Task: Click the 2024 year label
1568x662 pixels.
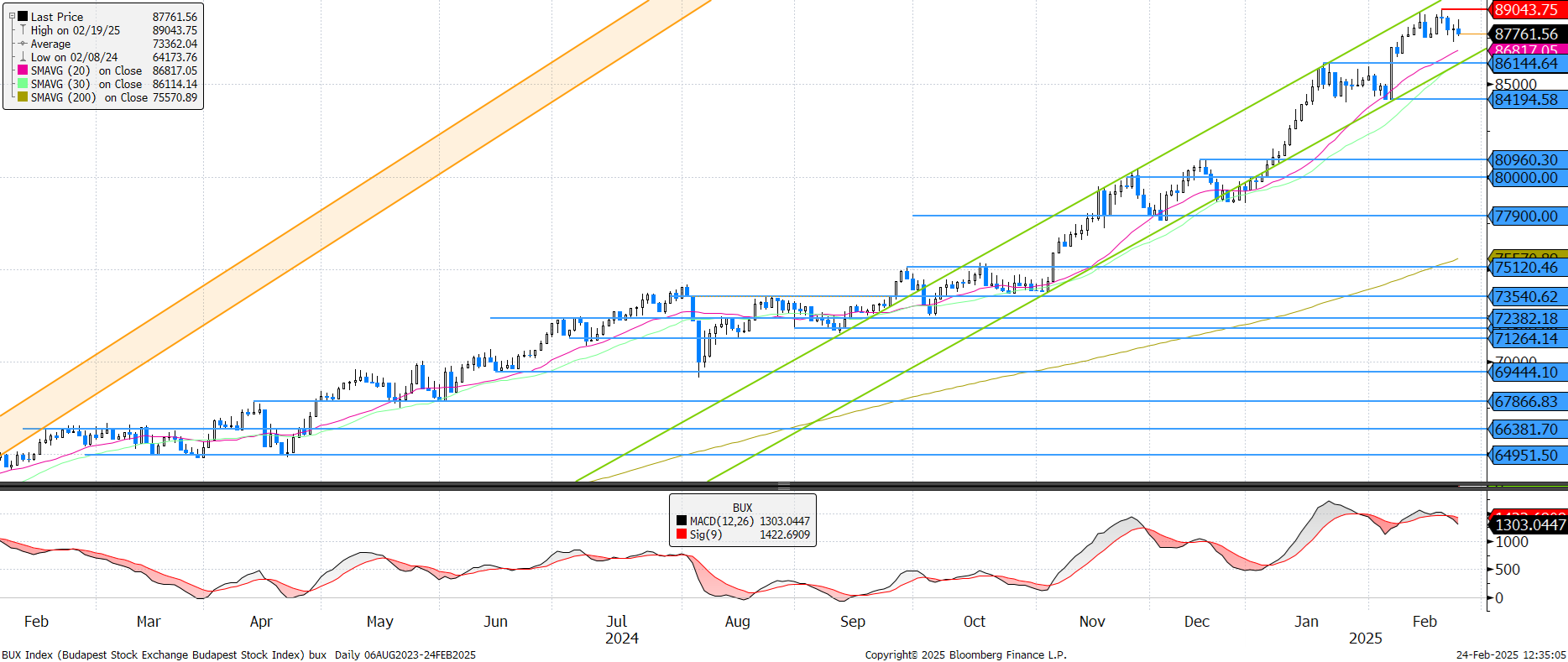Action: (622, 639)
